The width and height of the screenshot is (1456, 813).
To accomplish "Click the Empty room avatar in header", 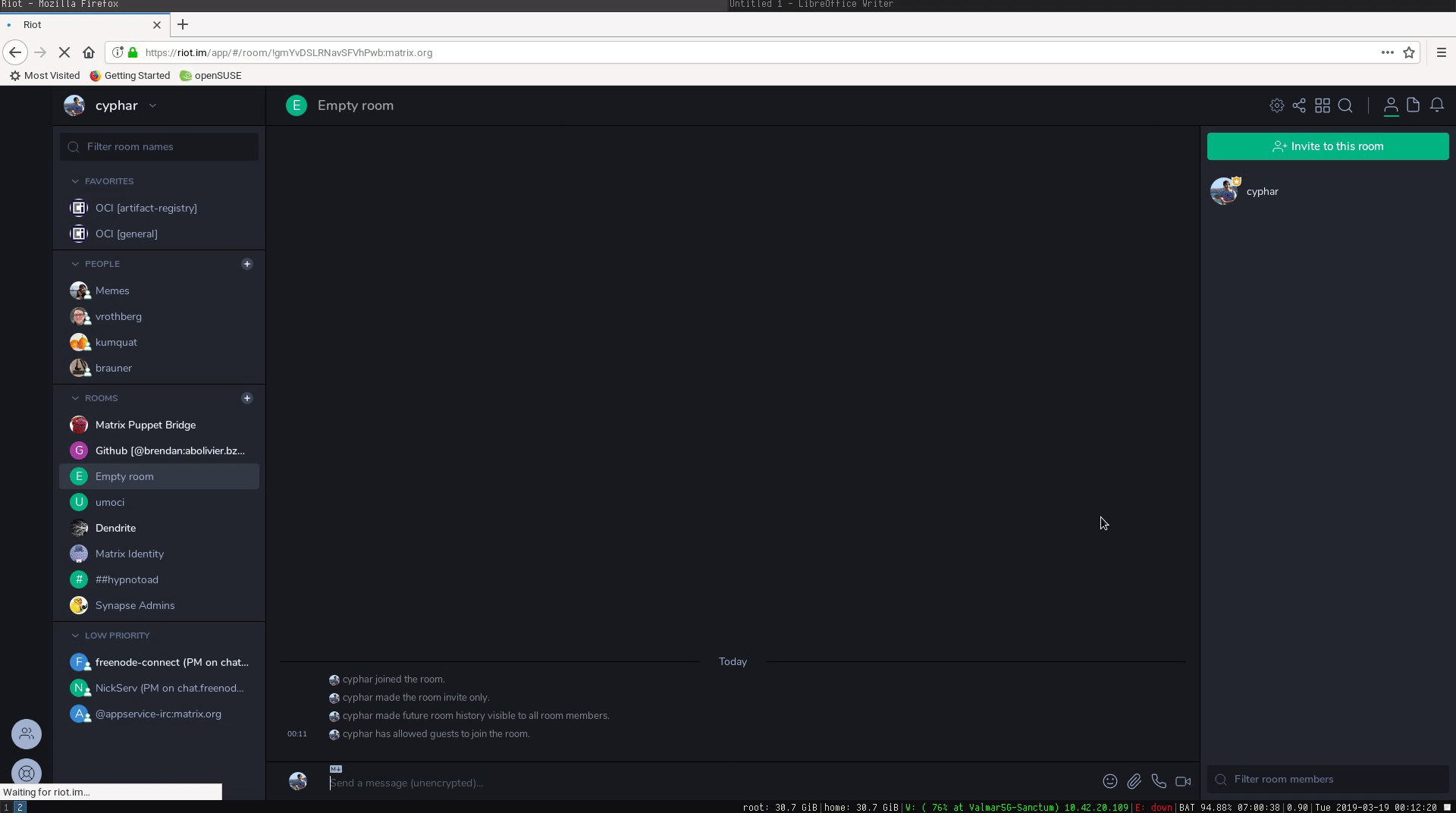I will [x=297, y=105].
